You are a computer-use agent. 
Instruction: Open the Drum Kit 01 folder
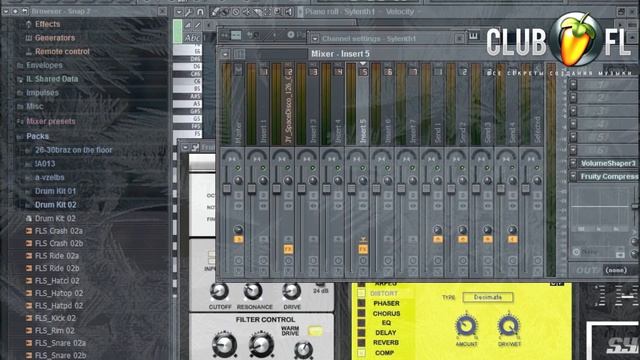click(55, 191)
